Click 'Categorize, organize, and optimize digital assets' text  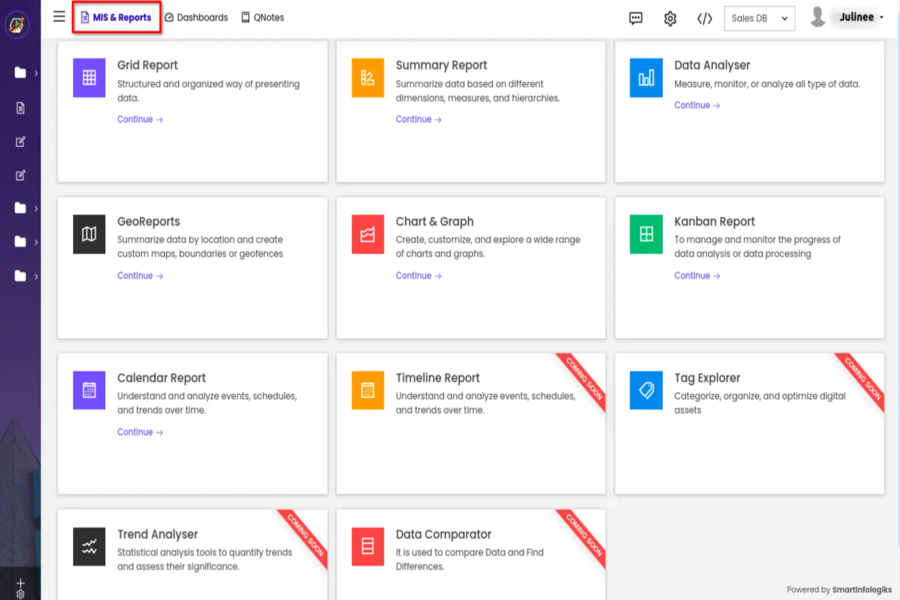tap(759, 403)
